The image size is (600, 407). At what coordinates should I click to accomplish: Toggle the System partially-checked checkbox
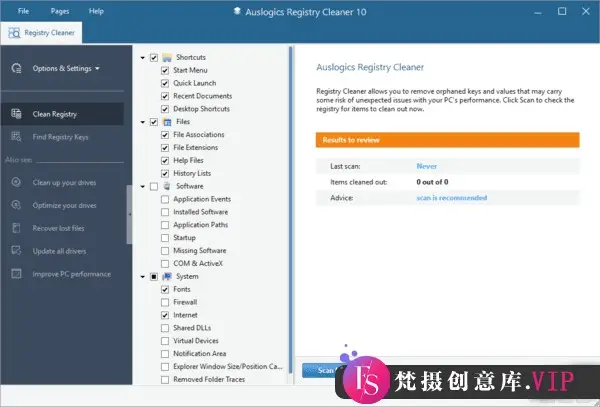154,277
